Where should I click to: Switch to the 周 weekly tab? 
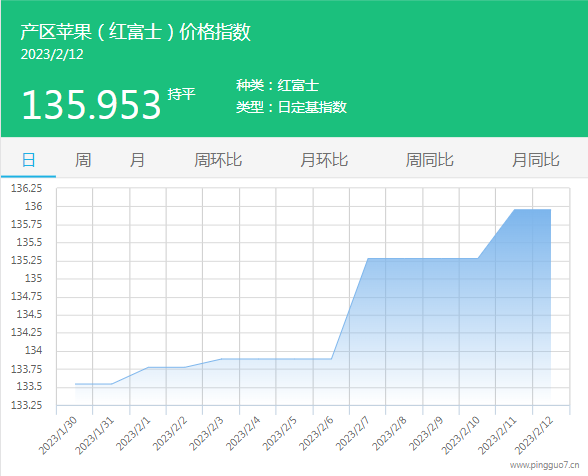pos(83,160)
